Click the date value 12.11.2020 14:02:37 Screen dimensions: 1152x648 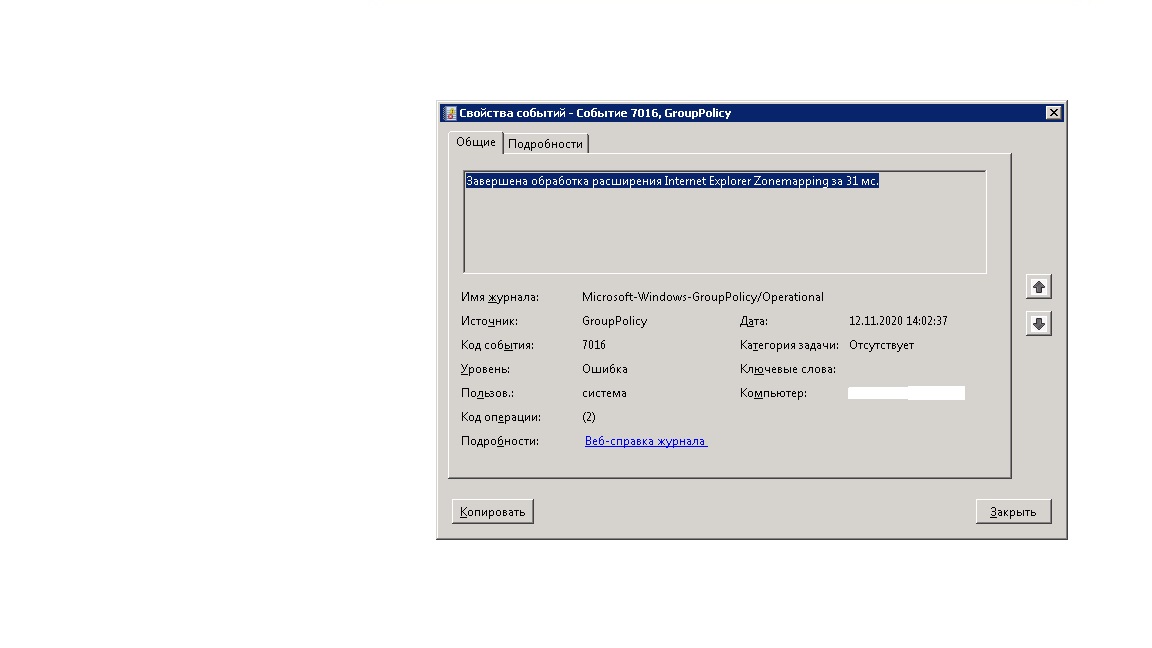pos(898,321)
